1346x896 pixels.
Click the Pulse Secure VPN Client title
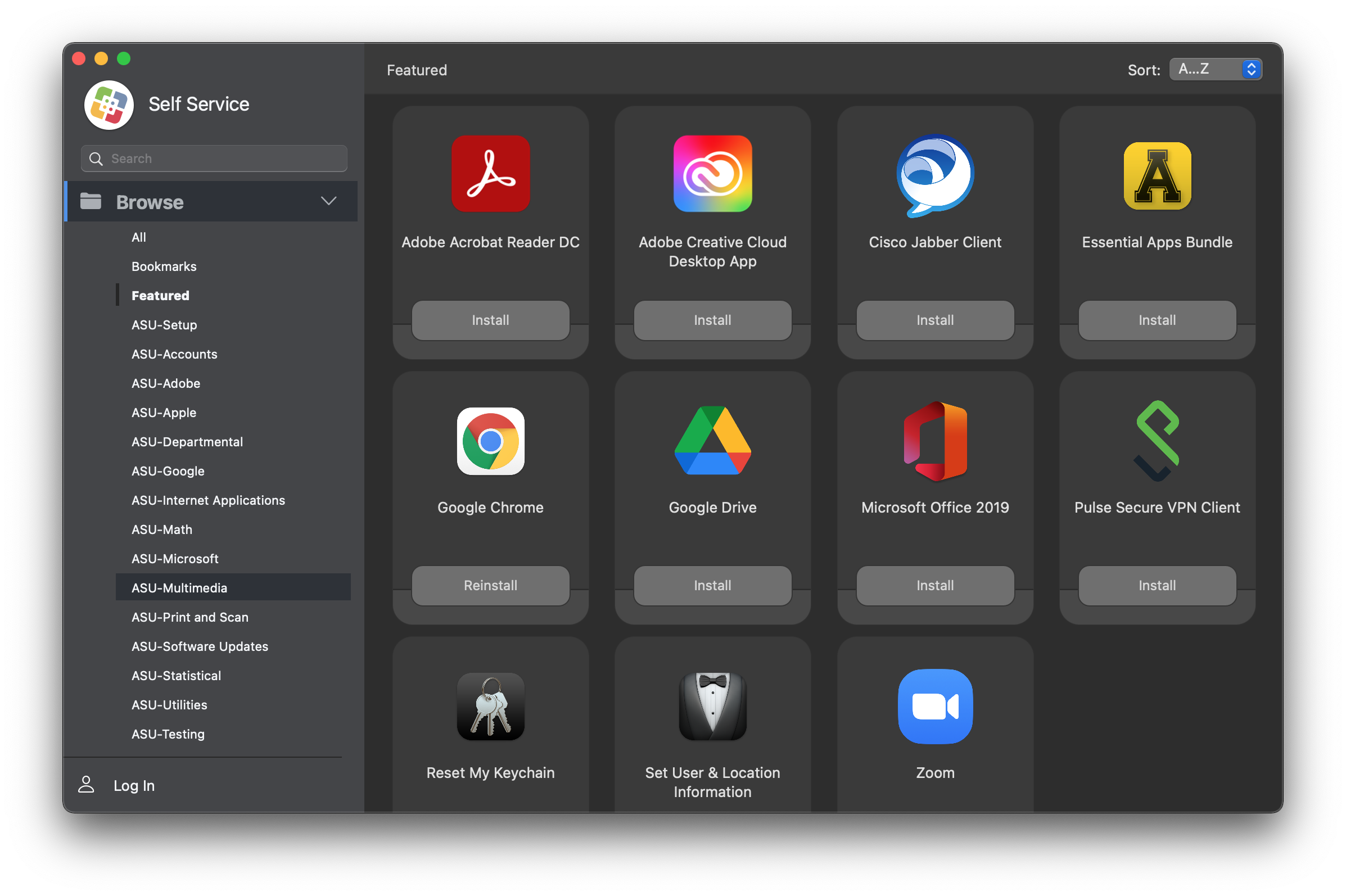1157,508
